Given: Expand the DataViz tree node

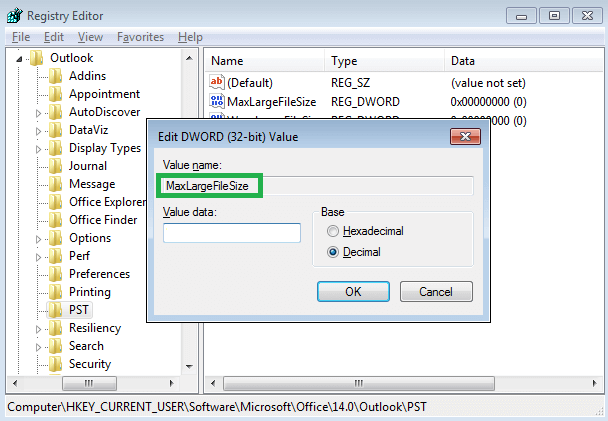Looking at the screenshot, I should click(38, 131).
